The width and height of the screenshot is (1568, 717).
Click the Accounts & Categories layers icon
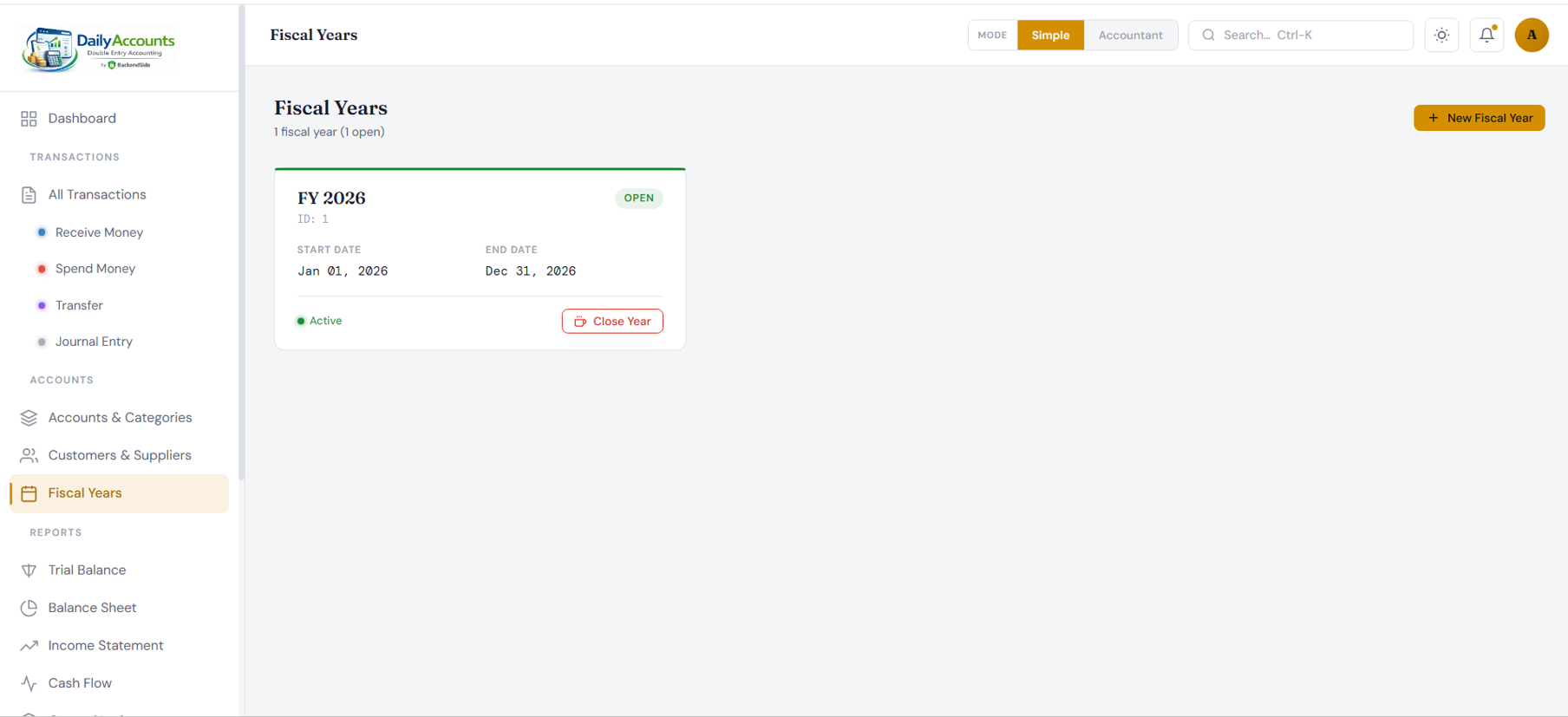click(x=29, y=418)
